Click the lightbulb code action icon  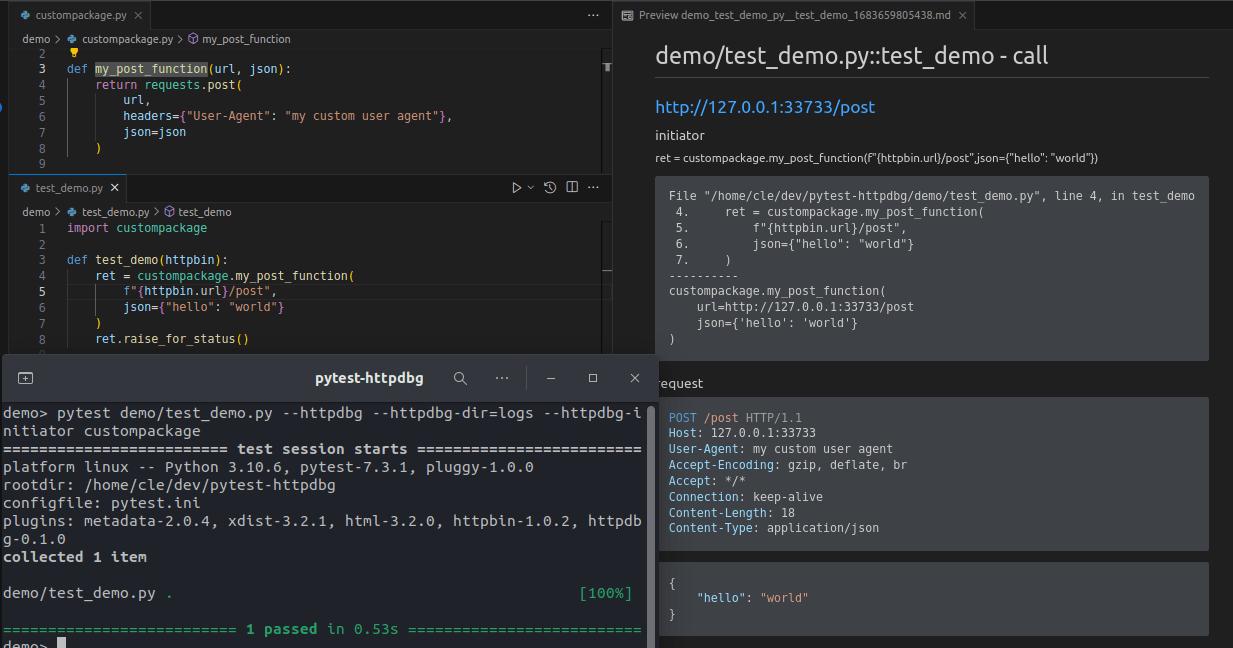coord(73,53)
